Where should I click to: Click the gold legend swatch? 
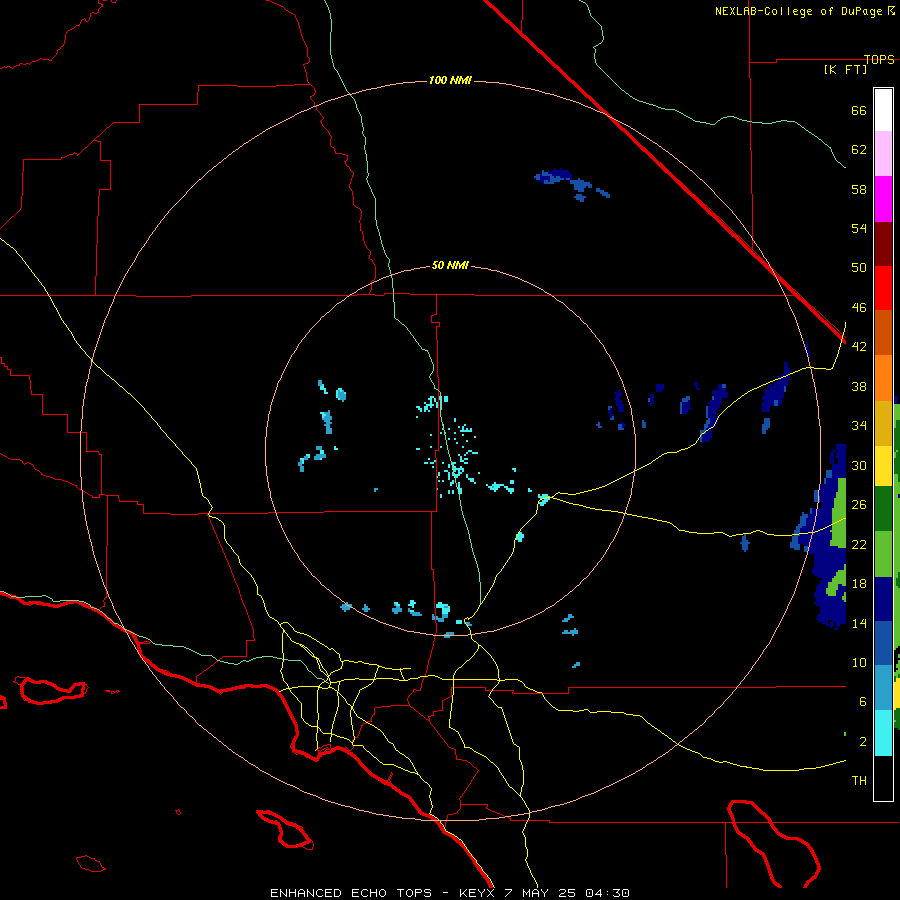883,423
